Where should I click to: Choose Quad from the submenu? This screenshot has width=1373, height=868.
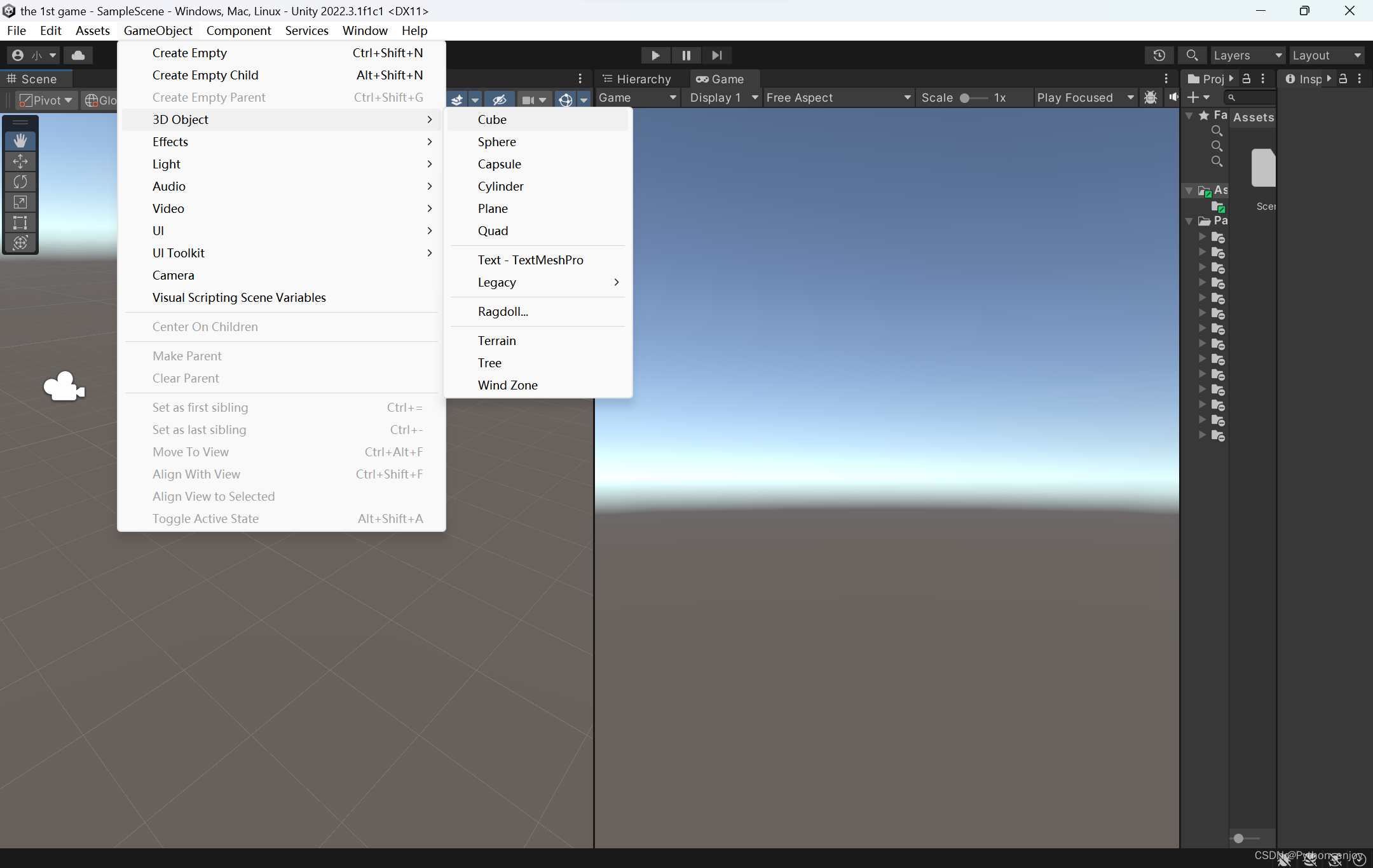coord(538,231)
